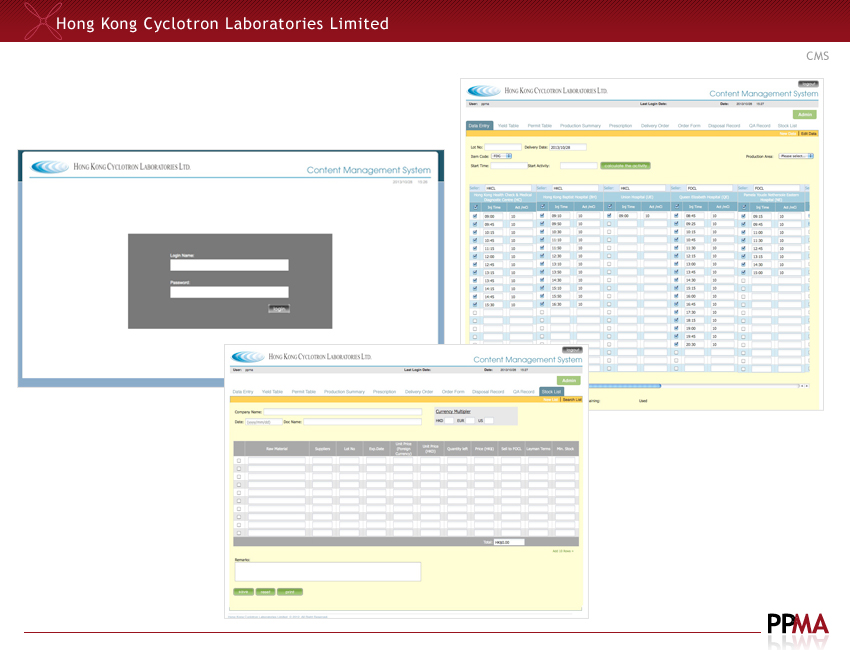Screen dimensions: 850x650
Task: Open the Prescription tab in Data Entry window
Action: (x=621, y=126)
